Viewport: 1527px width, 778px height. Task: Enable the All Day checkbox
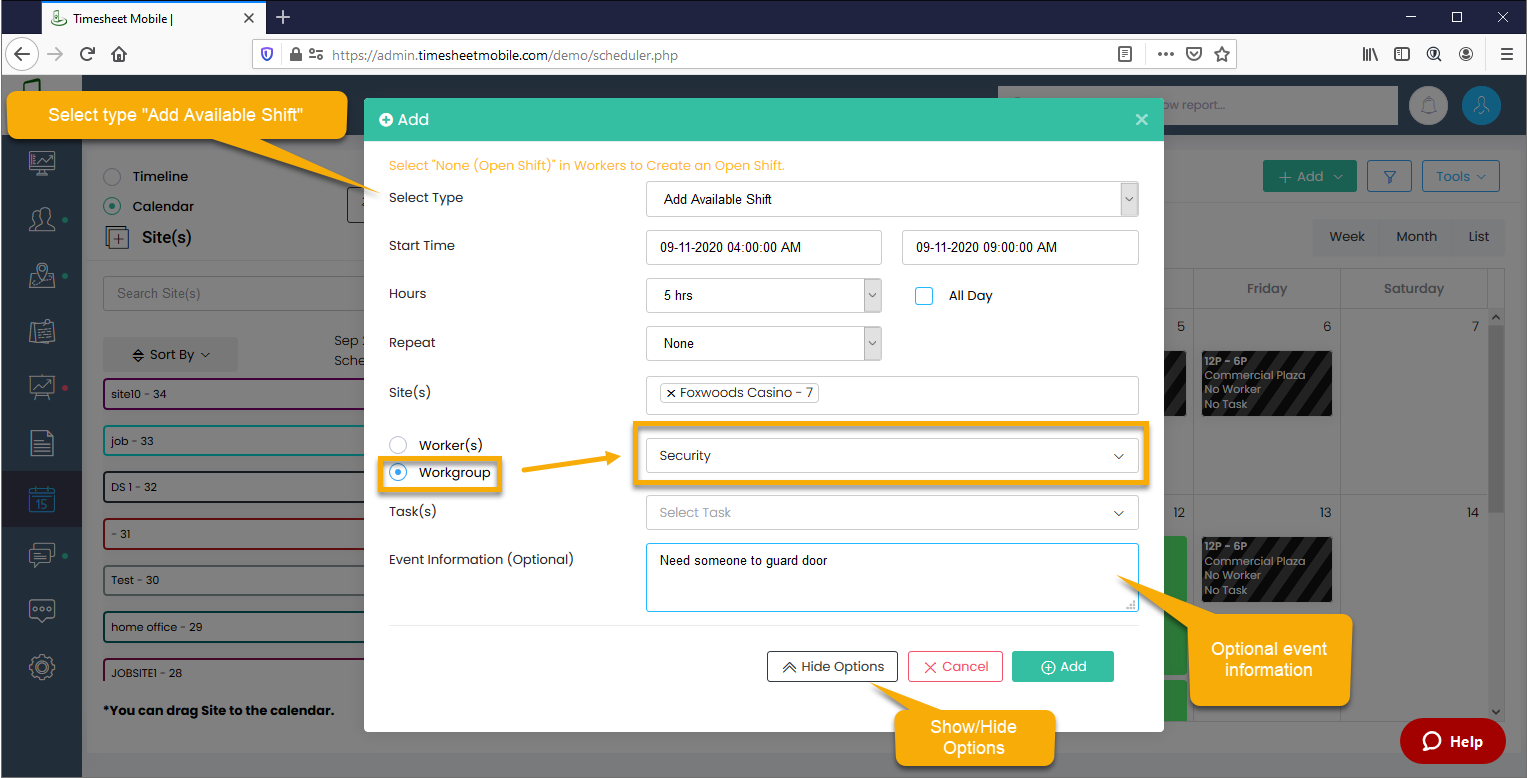(x=924, y=296)
